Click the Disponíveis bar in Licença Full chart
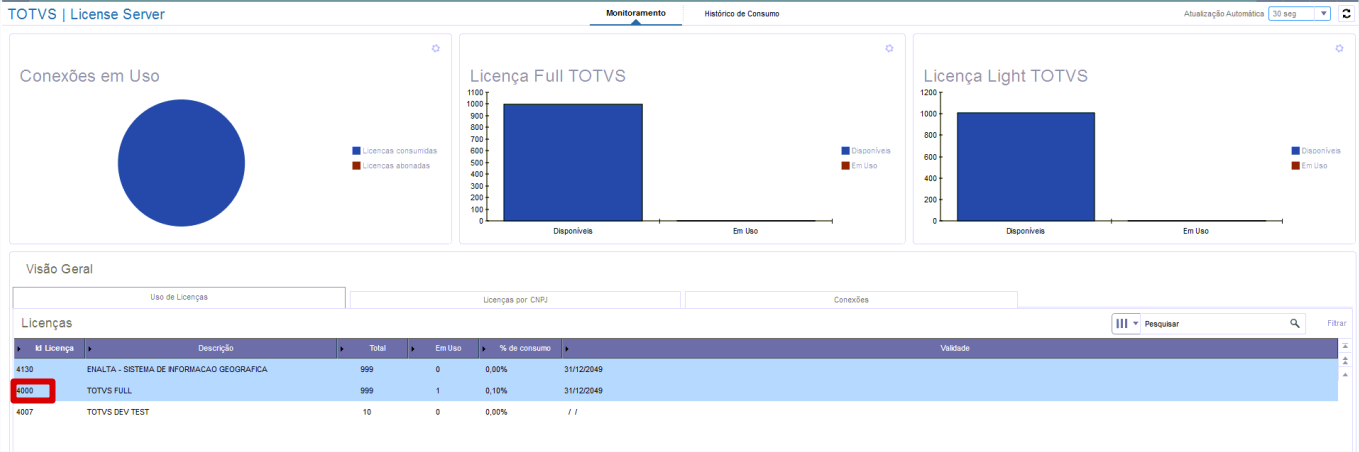This screenshot has height=452, width=1359. point(573,162)
